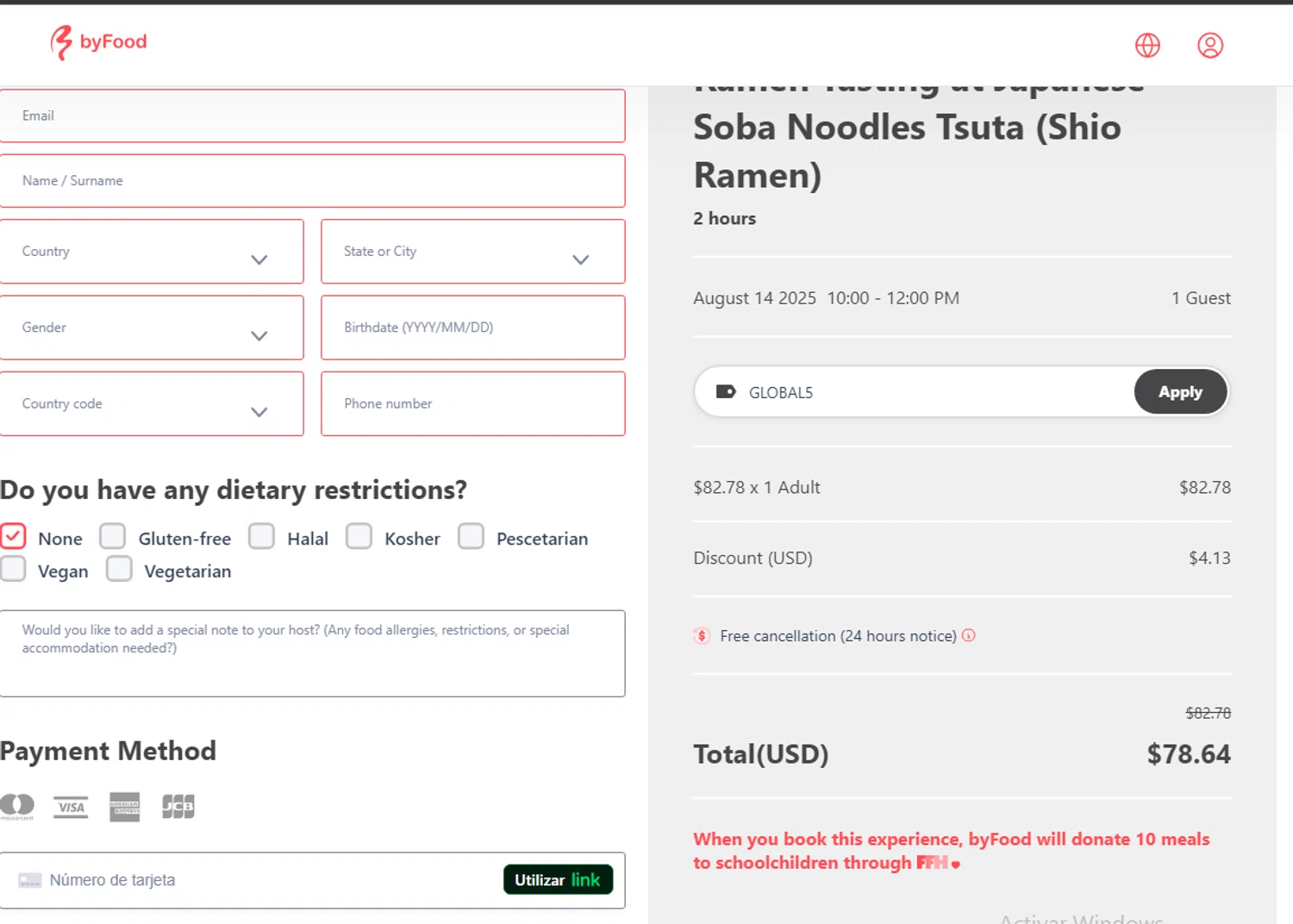Click the '$82.78 x 1 Adult' line

click(757, 487)
